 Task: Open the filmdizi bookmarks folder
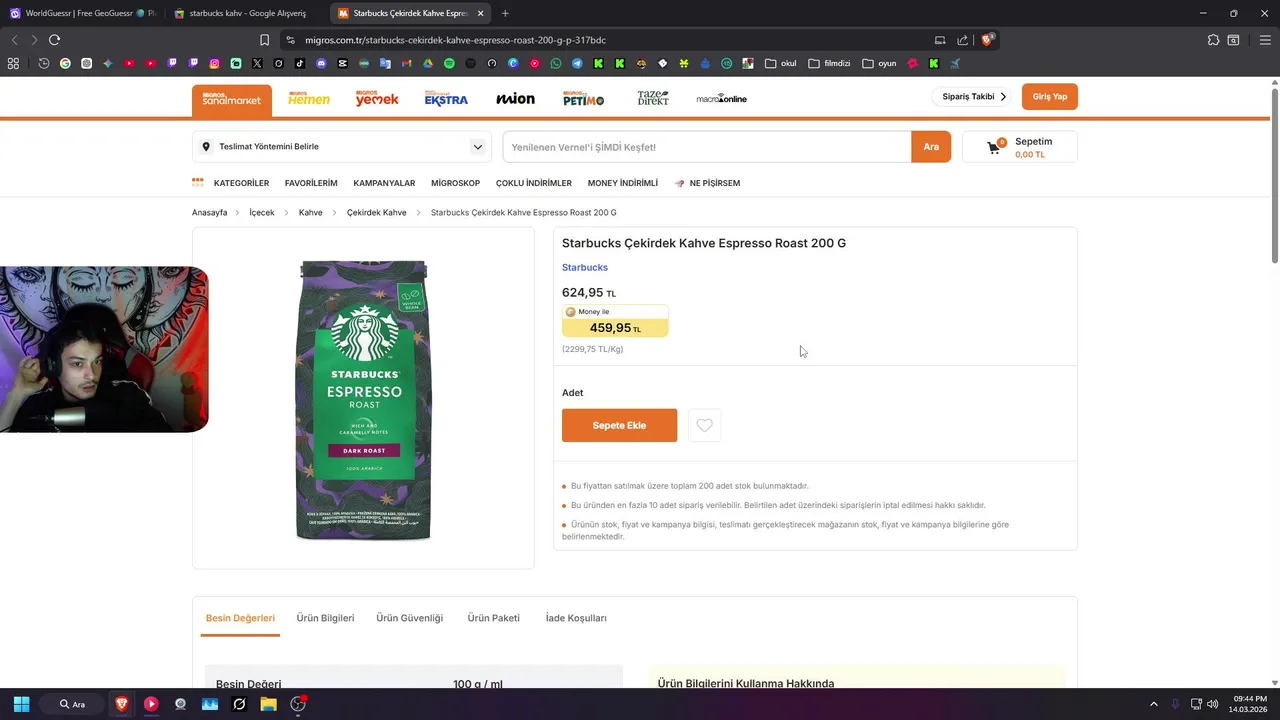[x=829, y=63]
